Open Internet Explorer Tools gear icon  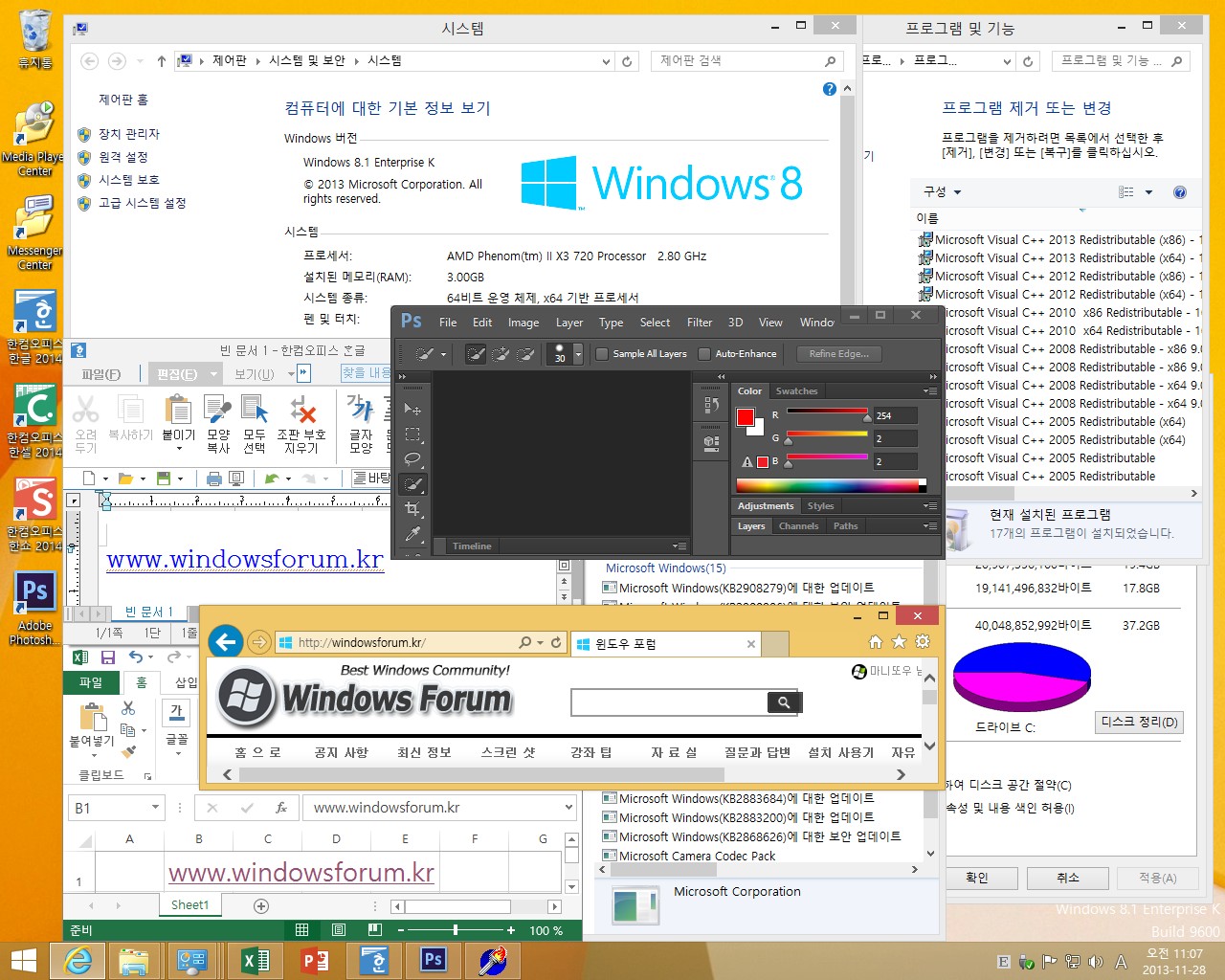point(922,641)
